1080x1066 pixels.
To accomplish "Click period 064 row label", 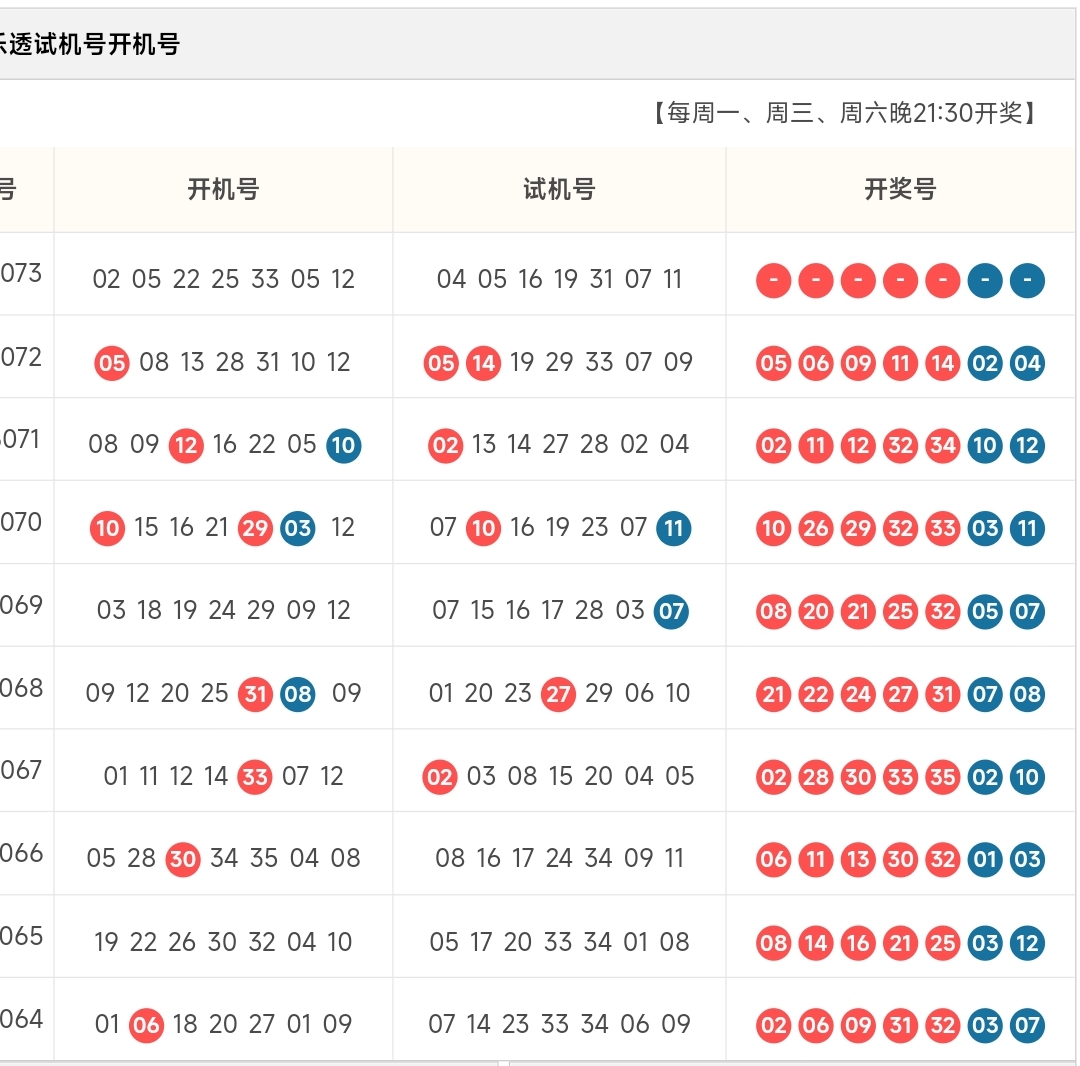I will 21,1018.
